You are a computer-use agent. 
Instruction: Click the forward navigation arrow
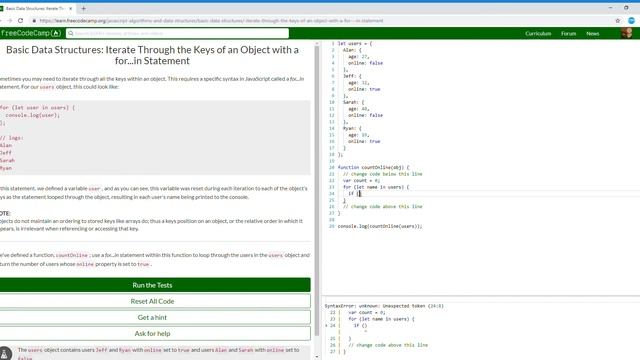click(x=9, y=20)
